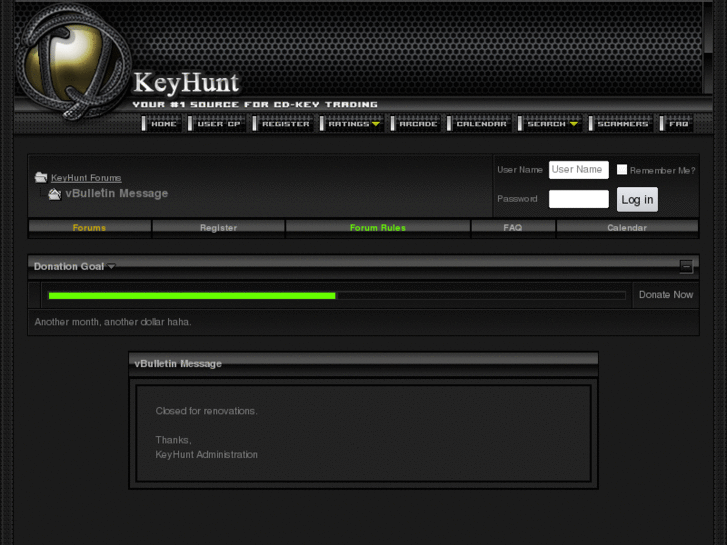Focus the Password input field

click(579, 199)
